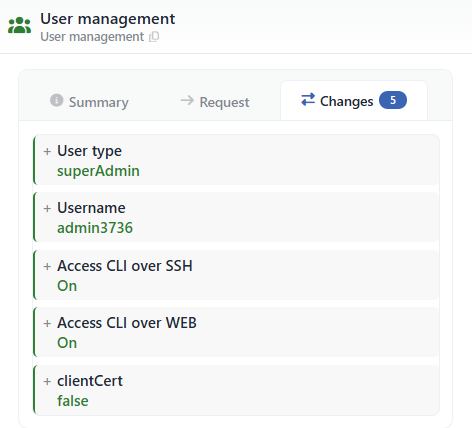The image size is (472, 428).
Task: Click the plus next to Access CLI over SSH
Action: [x=47, y=267]
